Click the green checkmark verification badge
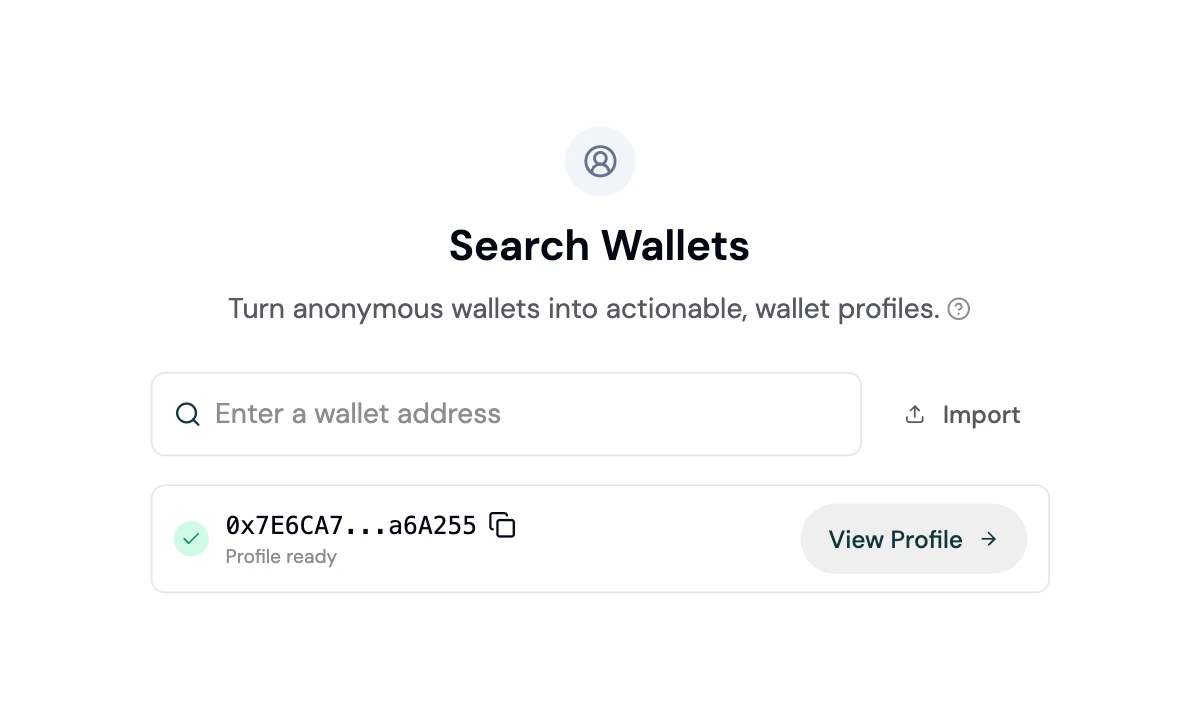1184x714 pixels. (191, 538)
